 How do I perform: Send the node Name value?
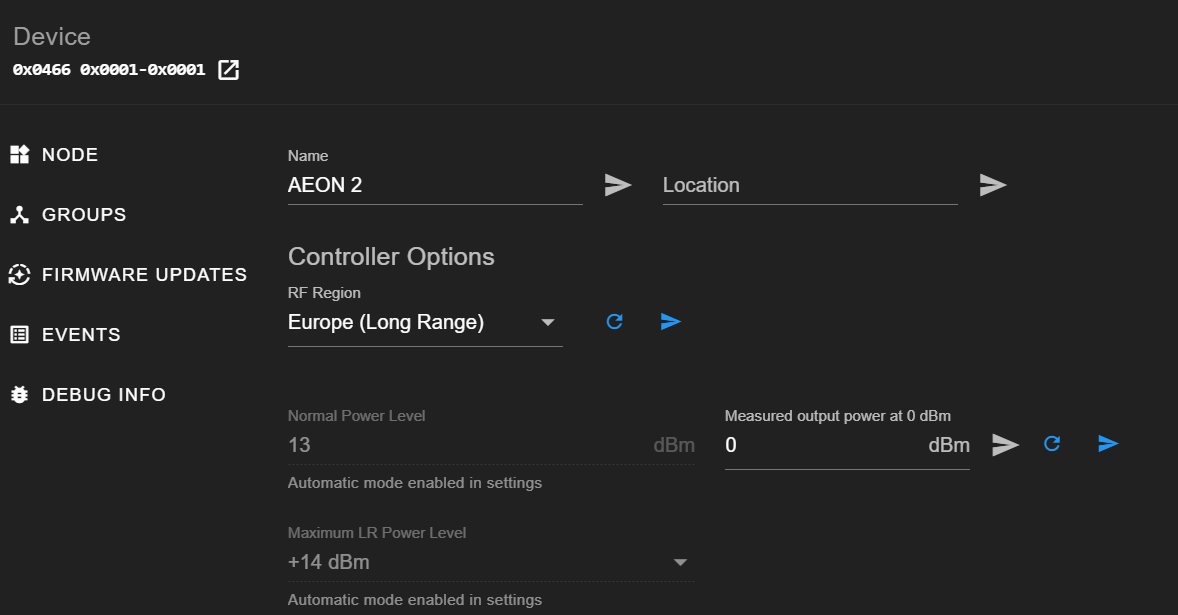click(x=618, y=185)
